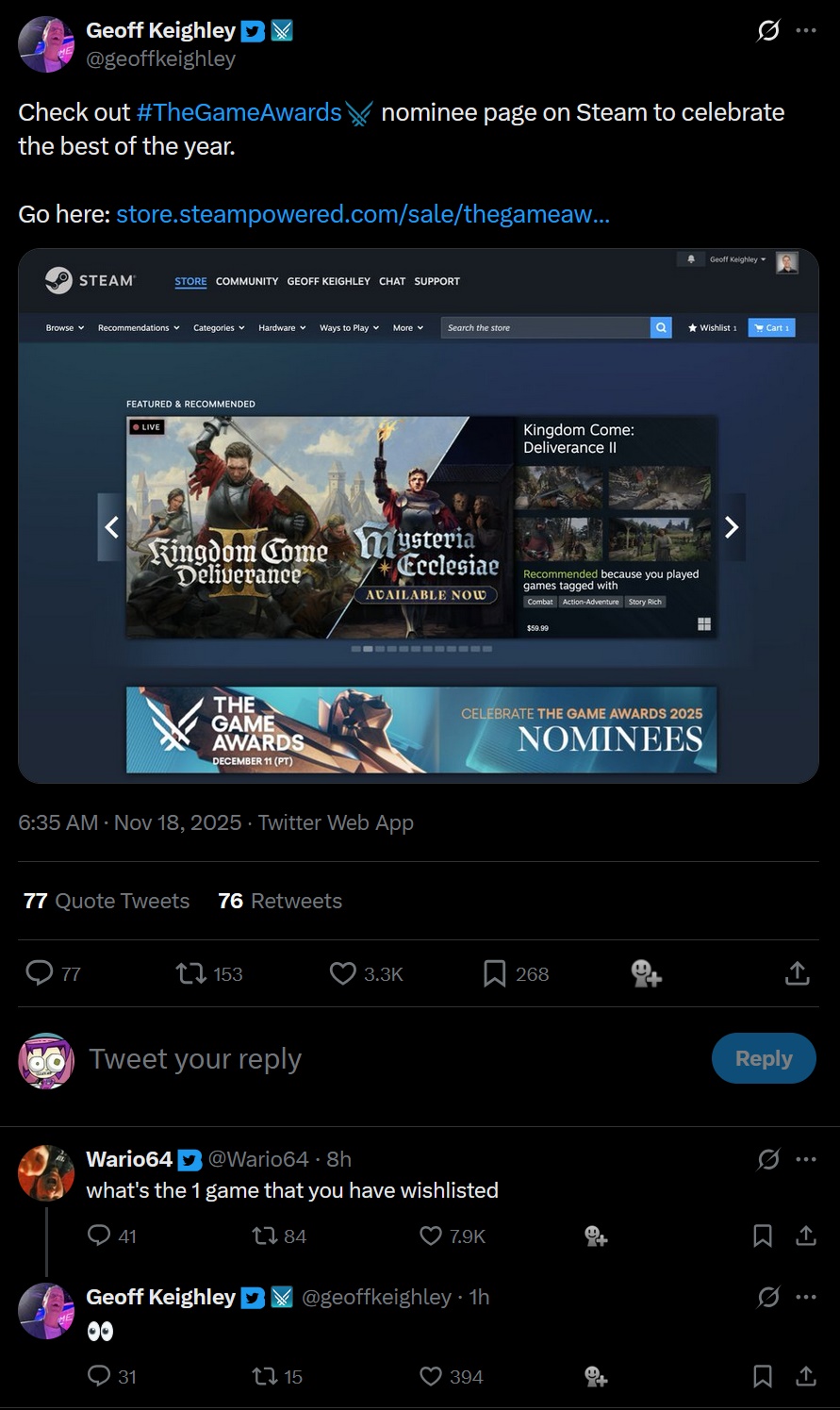The image size is (840, 1410).
Task: Click the blue Reply button
Action: pos(764,1058)
